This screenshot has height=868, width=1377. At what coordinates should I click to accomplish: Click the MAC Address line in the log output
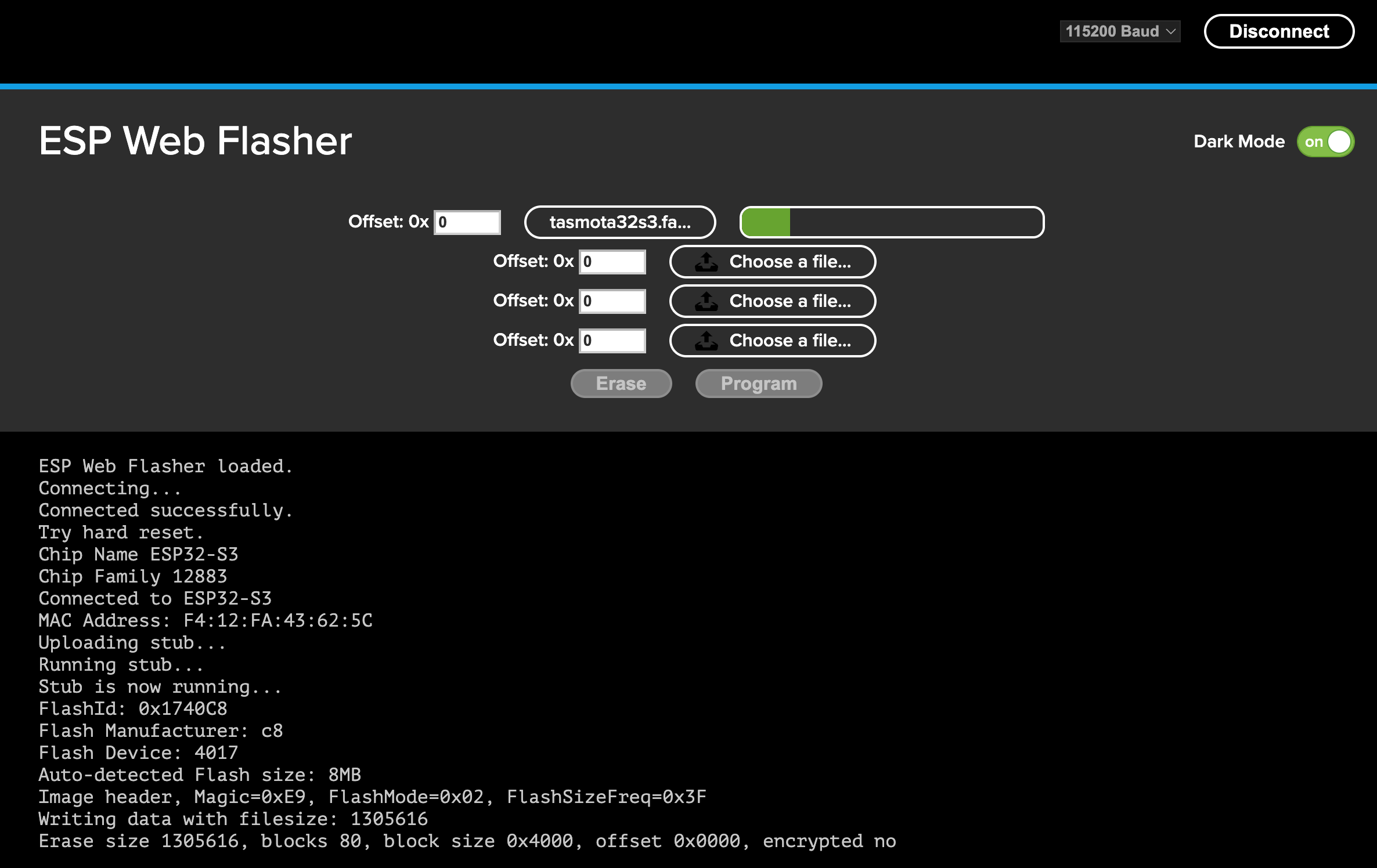[x=205, y=620]
